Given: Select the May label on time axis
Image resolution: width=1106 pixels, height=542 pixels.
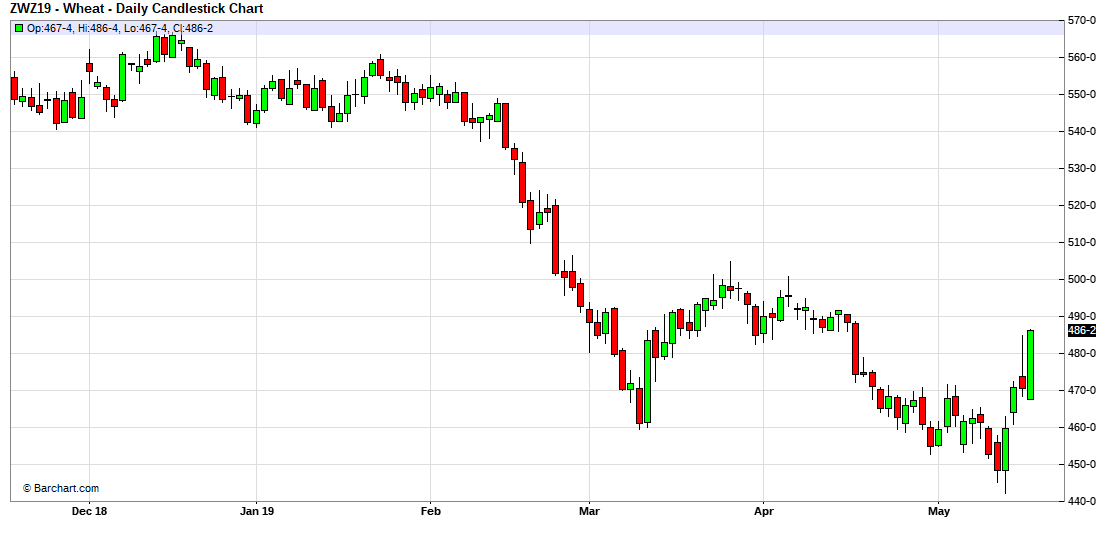Looking at the screenshot, I should (938, 512).
